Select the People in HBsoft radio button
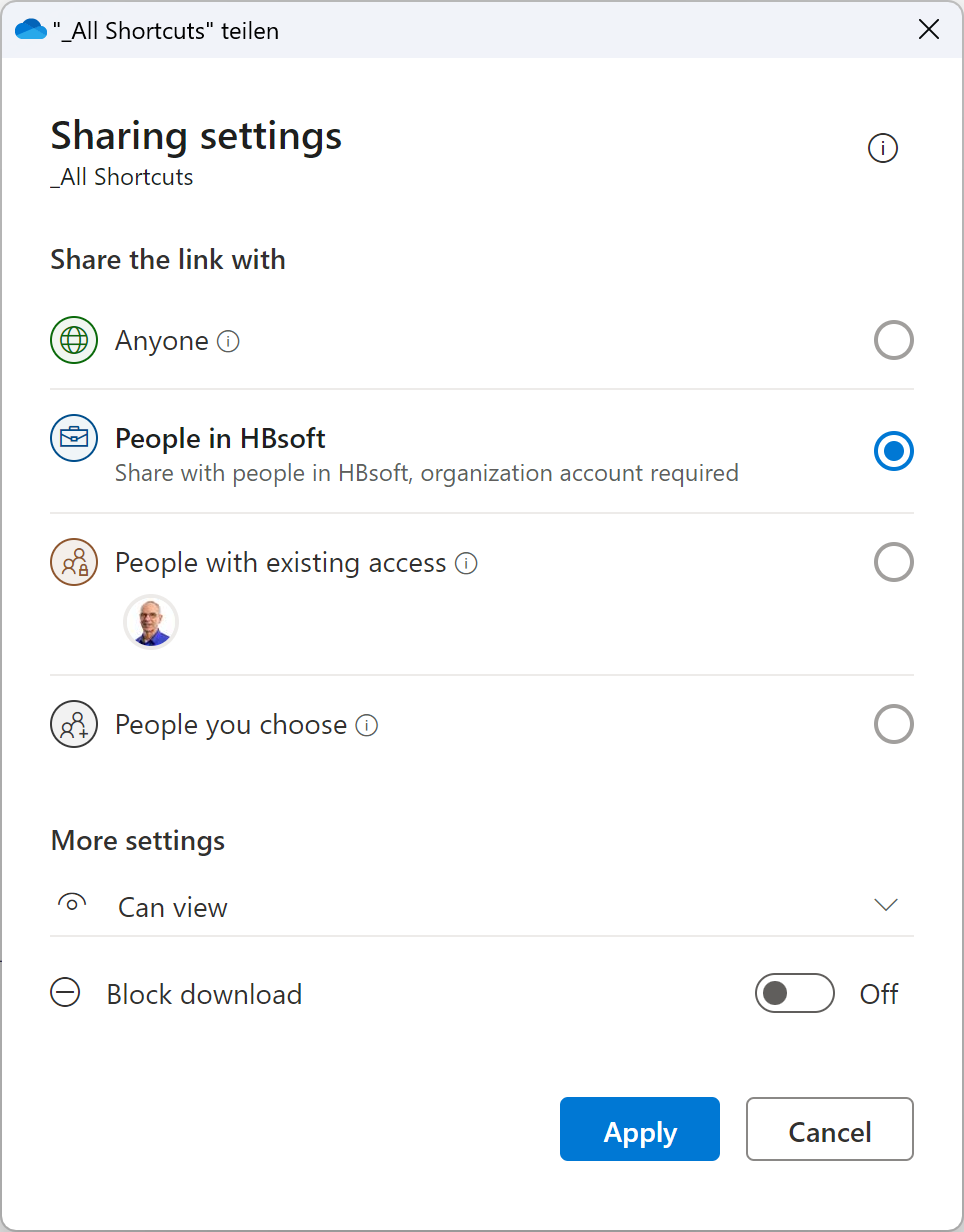 click(893, 452)
